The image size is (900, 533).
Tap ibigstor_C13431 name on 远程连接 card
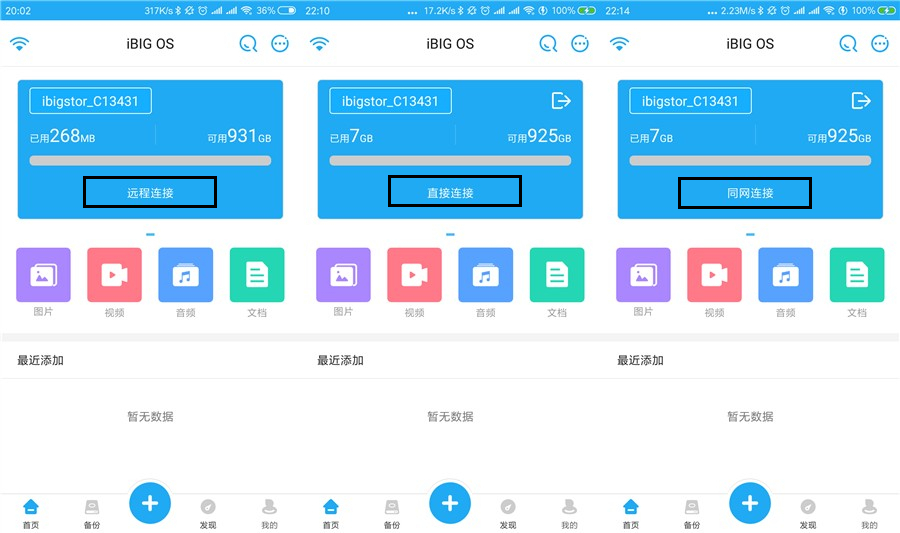[91, 101]
